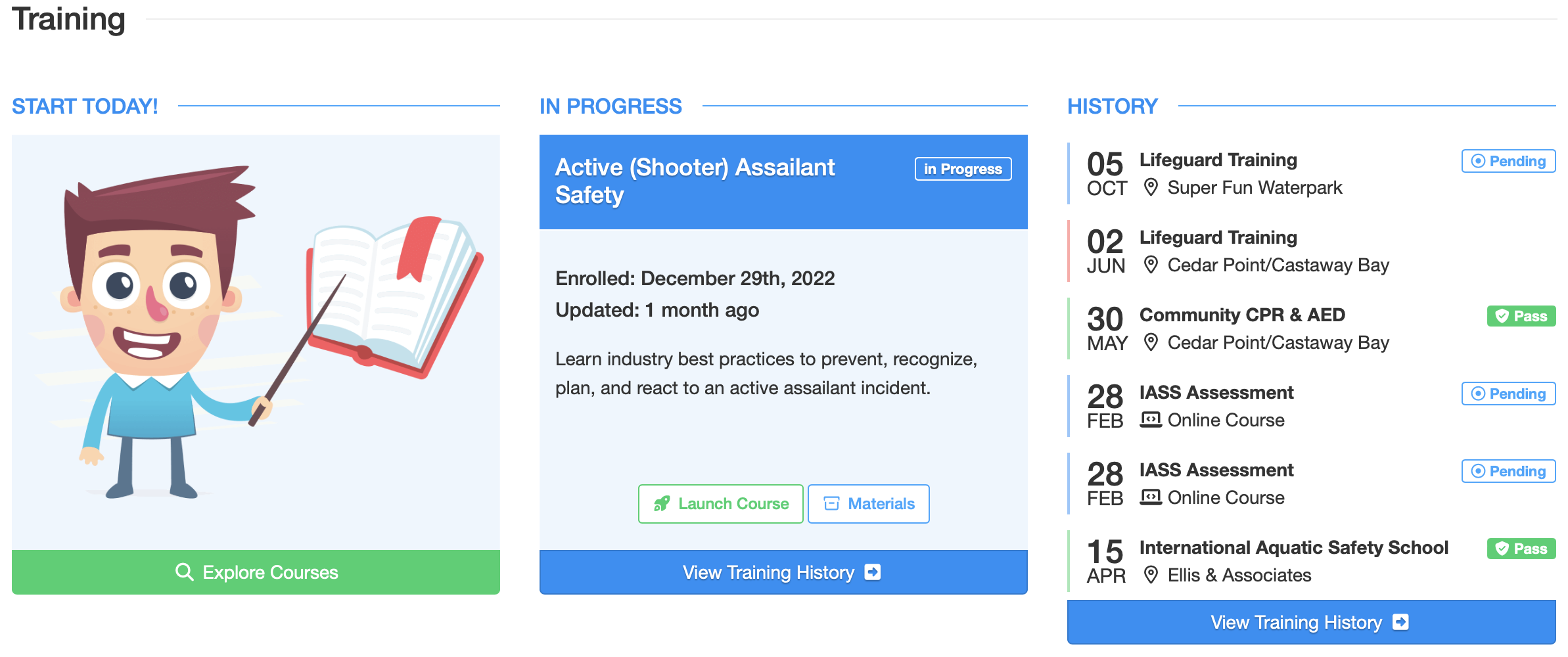The width and height of the screenshot is (1568, 657).
Task: Click Pending badge for Oct 05 Lifeguard Training
Action: 1508,161
